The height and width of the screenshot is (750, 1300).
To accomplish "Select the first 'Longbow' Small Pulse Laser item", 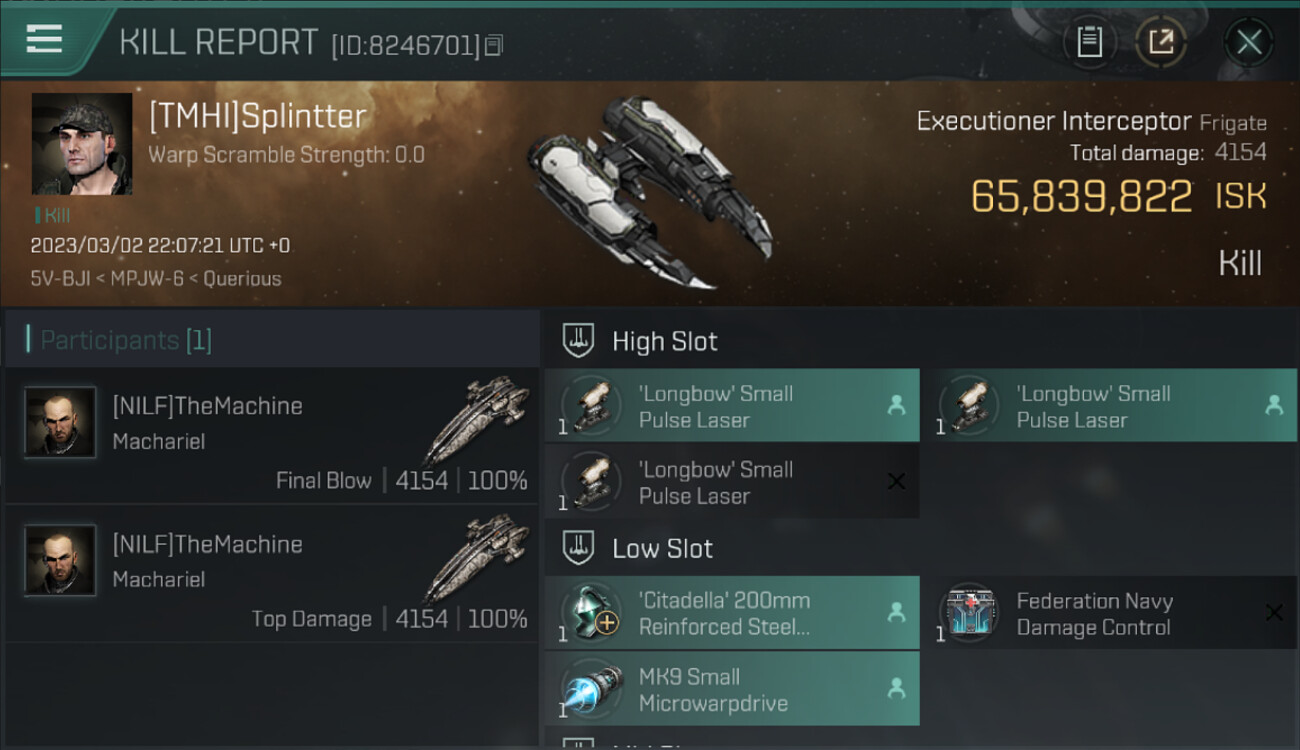I will 732,405.
